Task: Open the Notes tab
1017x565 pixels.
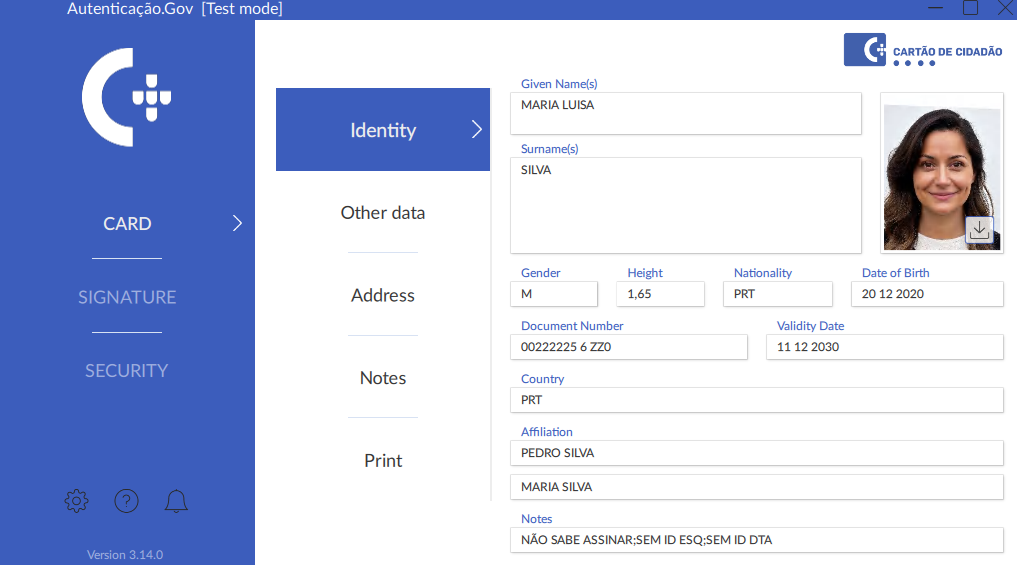Action: point(382,378)
